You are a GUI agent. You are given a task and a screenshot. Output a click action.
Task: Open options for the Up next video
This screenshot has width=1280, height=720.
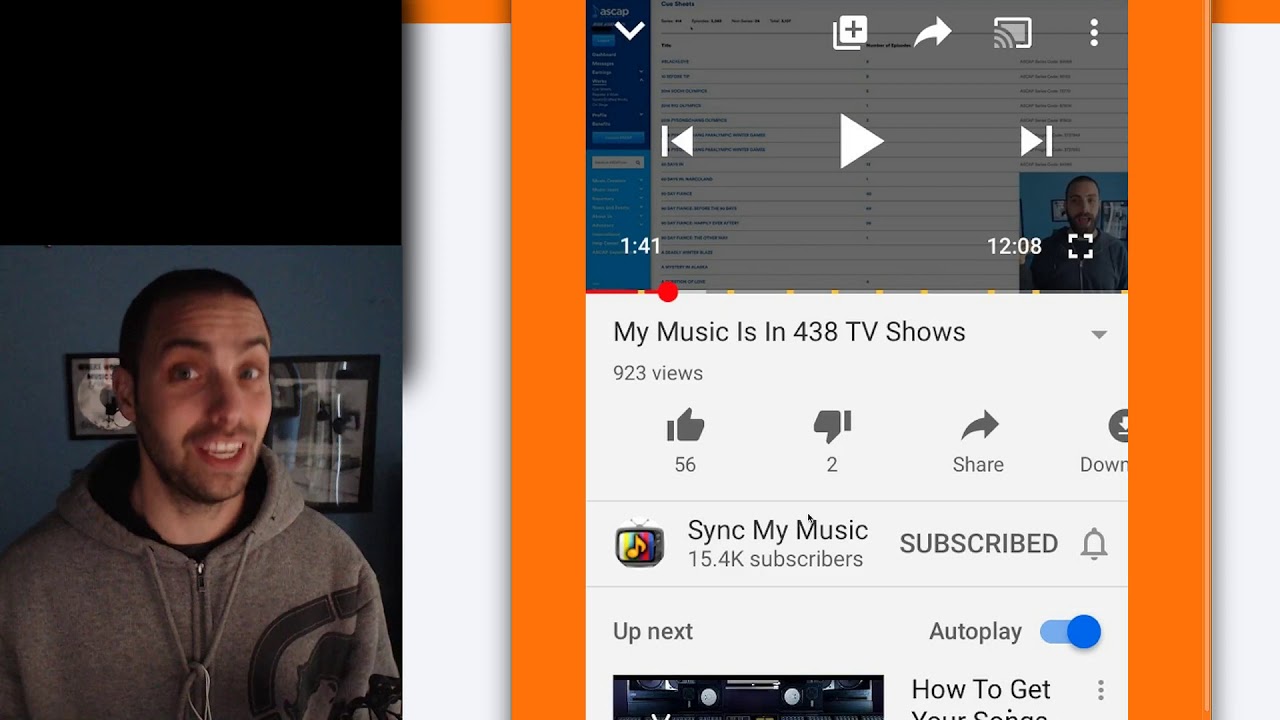pyautogui.click(x=1101, y=690)
